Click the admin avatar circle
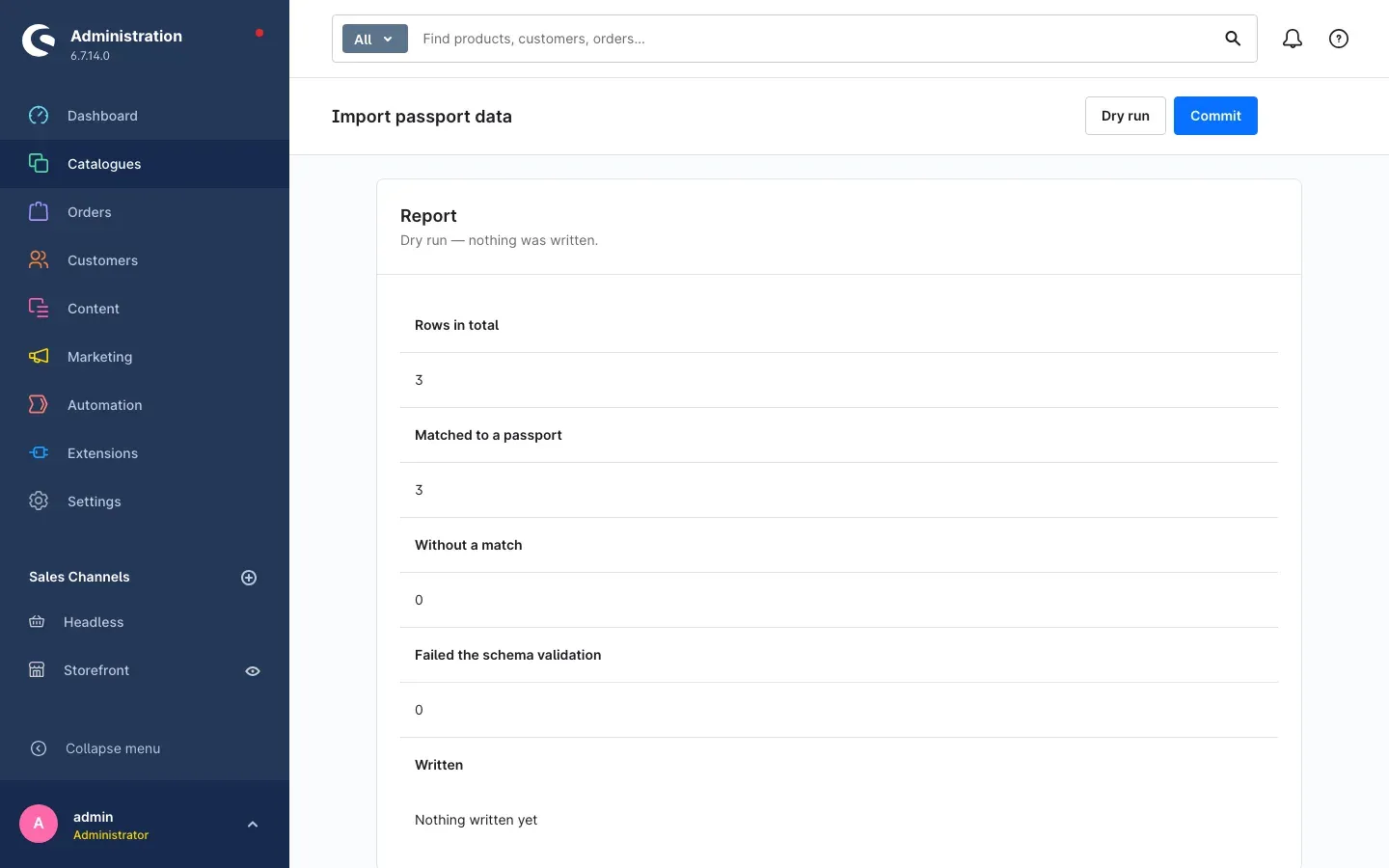This screenshot has height=868, width=1389. [39, 824]
